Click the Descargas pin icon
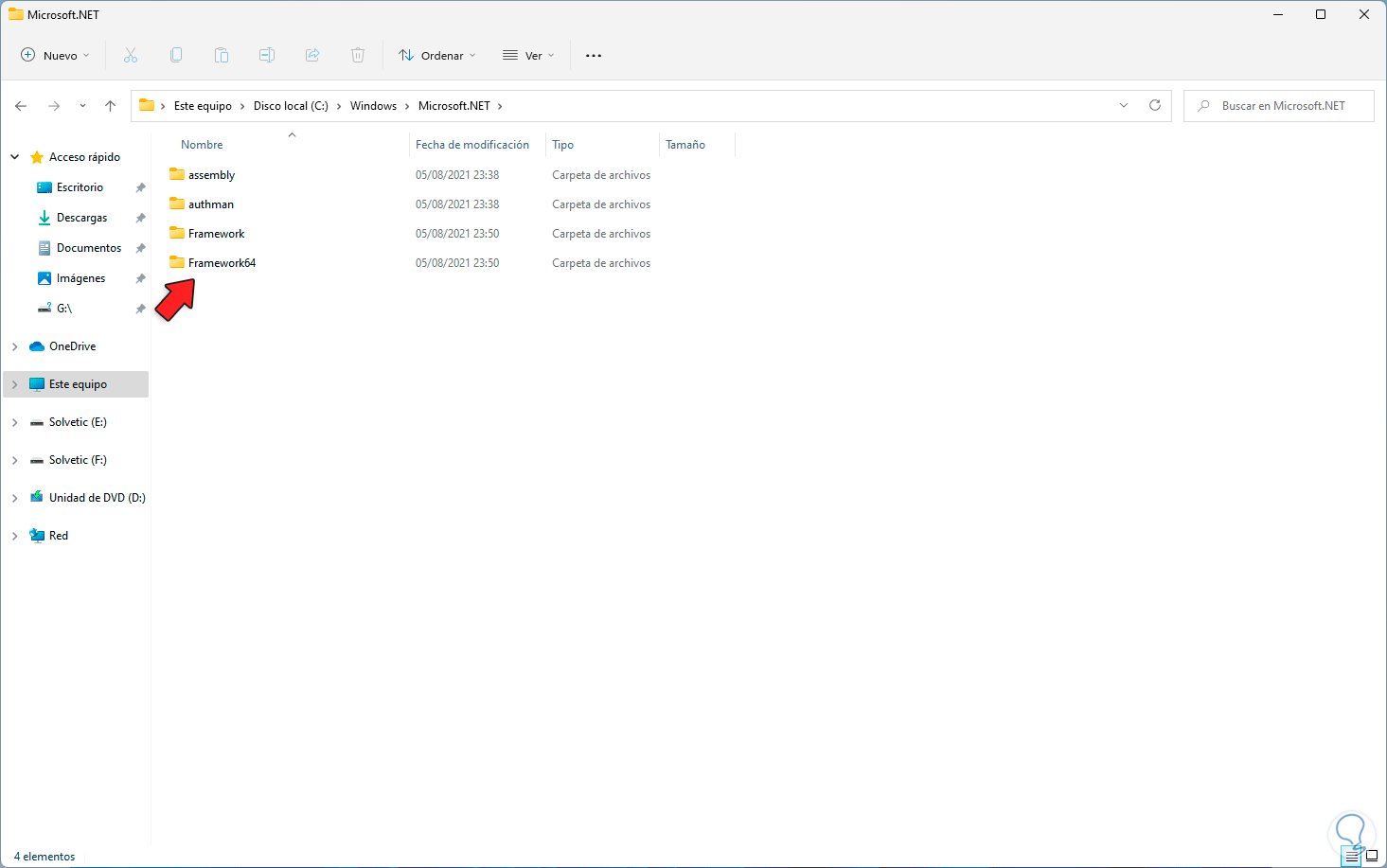 point(140,218)
